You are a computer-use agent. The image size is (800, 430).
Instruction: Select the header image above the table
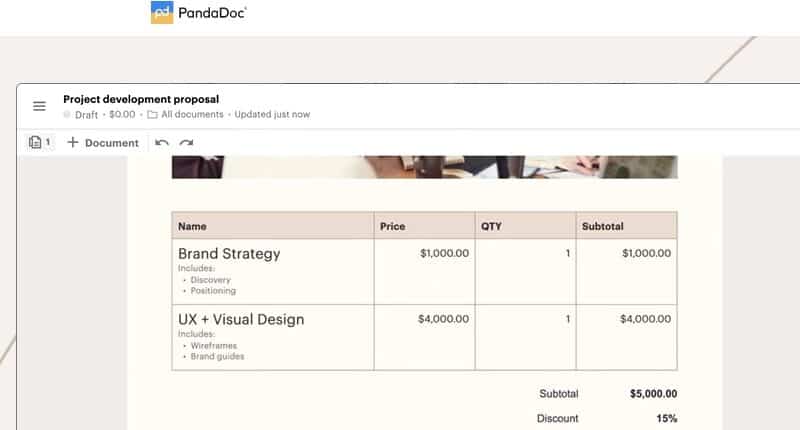[x=424, y=167]
